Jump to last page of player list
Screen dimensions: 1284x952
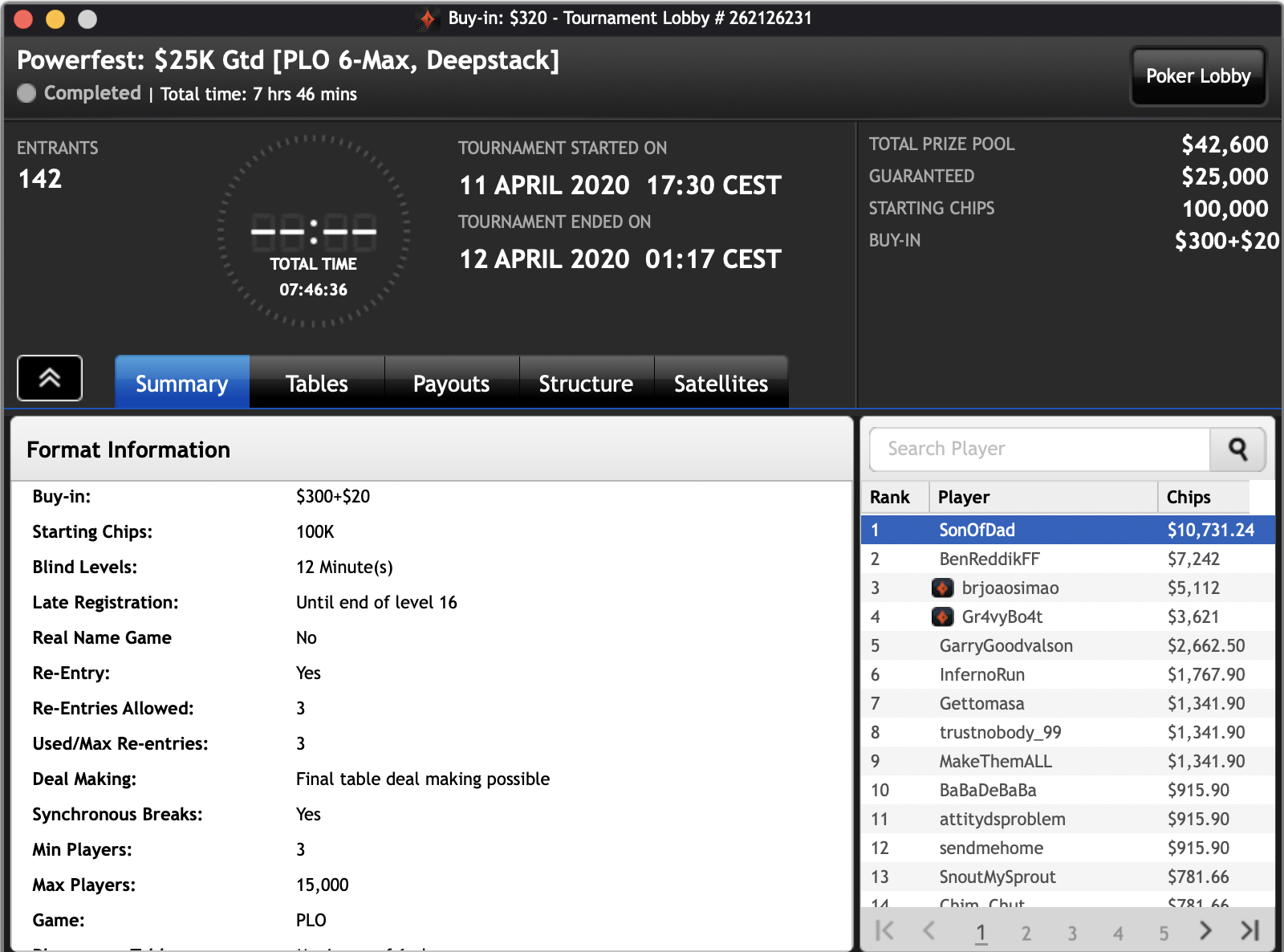coord(1249,930)
